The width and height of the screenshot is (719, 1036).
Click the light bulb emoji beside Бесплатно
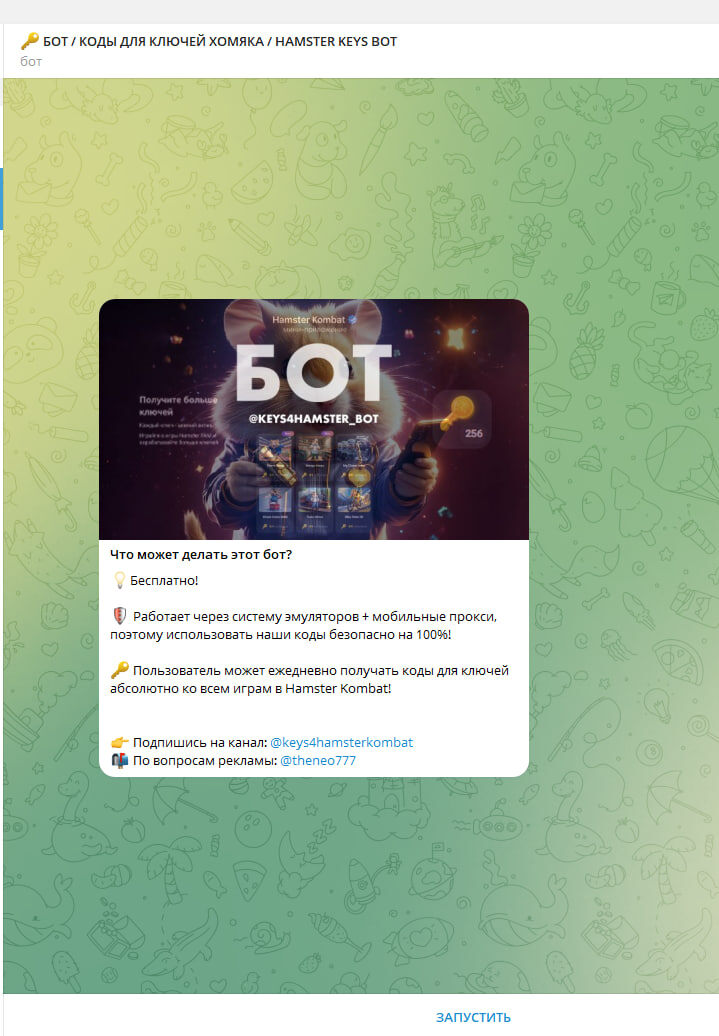[119, 580]
